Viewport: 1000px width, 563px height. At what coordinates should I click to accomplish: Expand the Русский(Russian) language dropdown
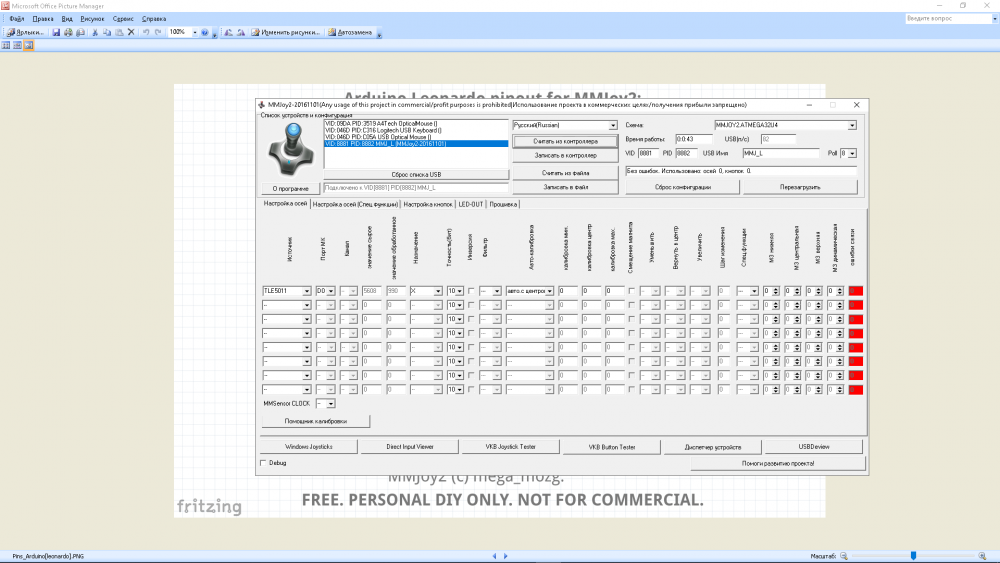611,125
